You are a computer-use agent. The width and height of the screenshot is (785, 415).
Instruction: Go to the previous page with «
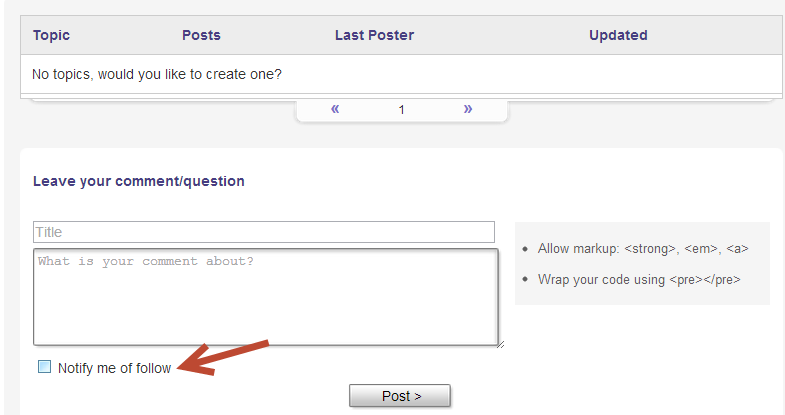tap(335, 109)
